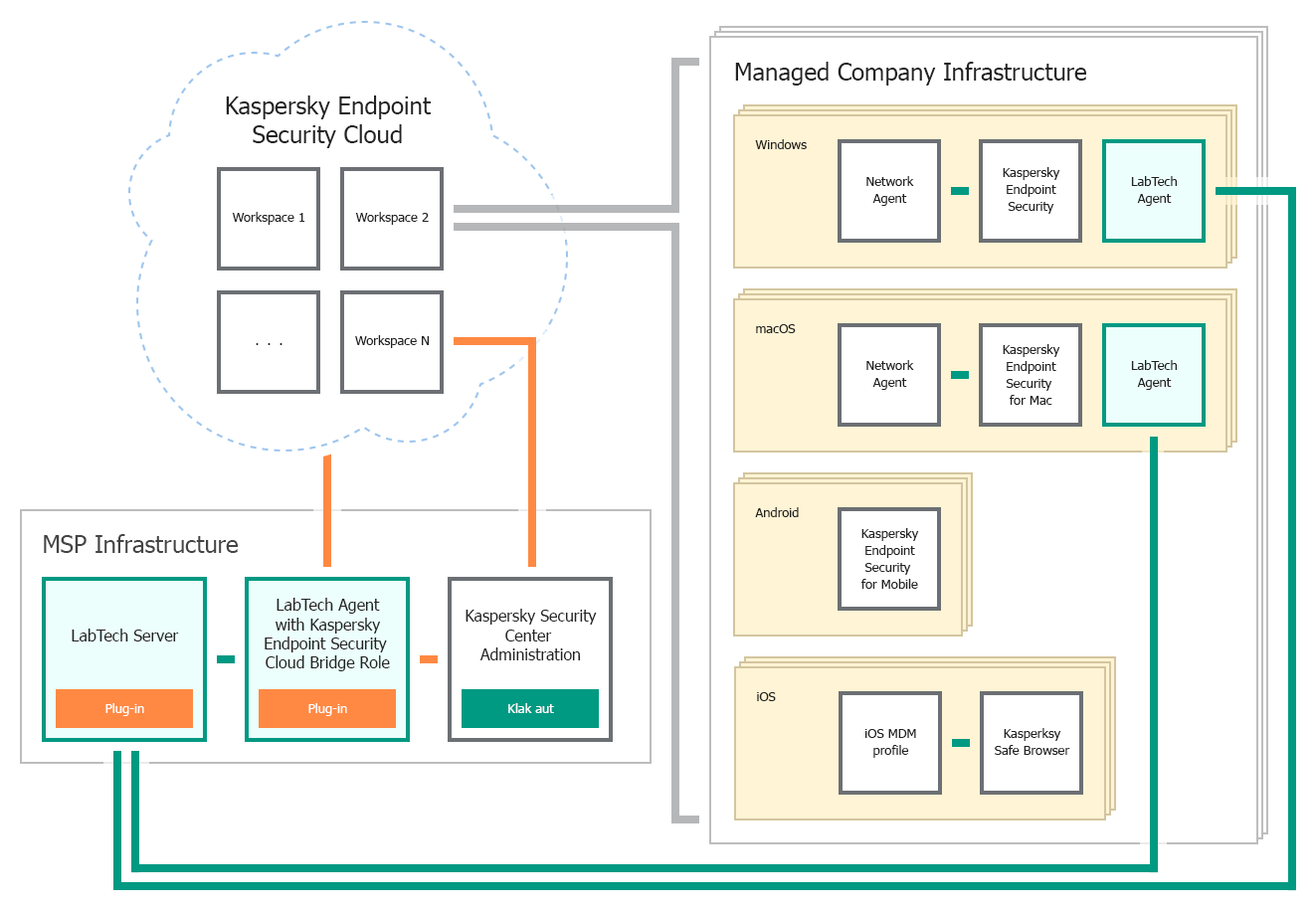Click the macOS LabTech Agent box
The image size is (1316, 910).
tap(1154, 375)
